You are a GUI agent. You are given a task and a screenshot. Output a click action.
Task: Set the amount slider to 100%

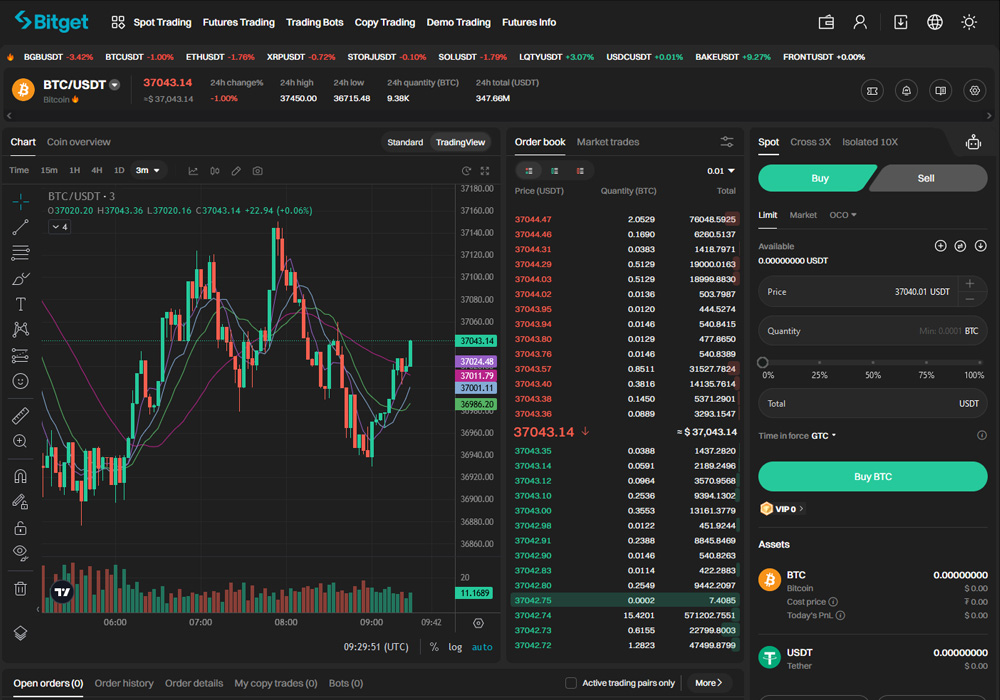980,362
